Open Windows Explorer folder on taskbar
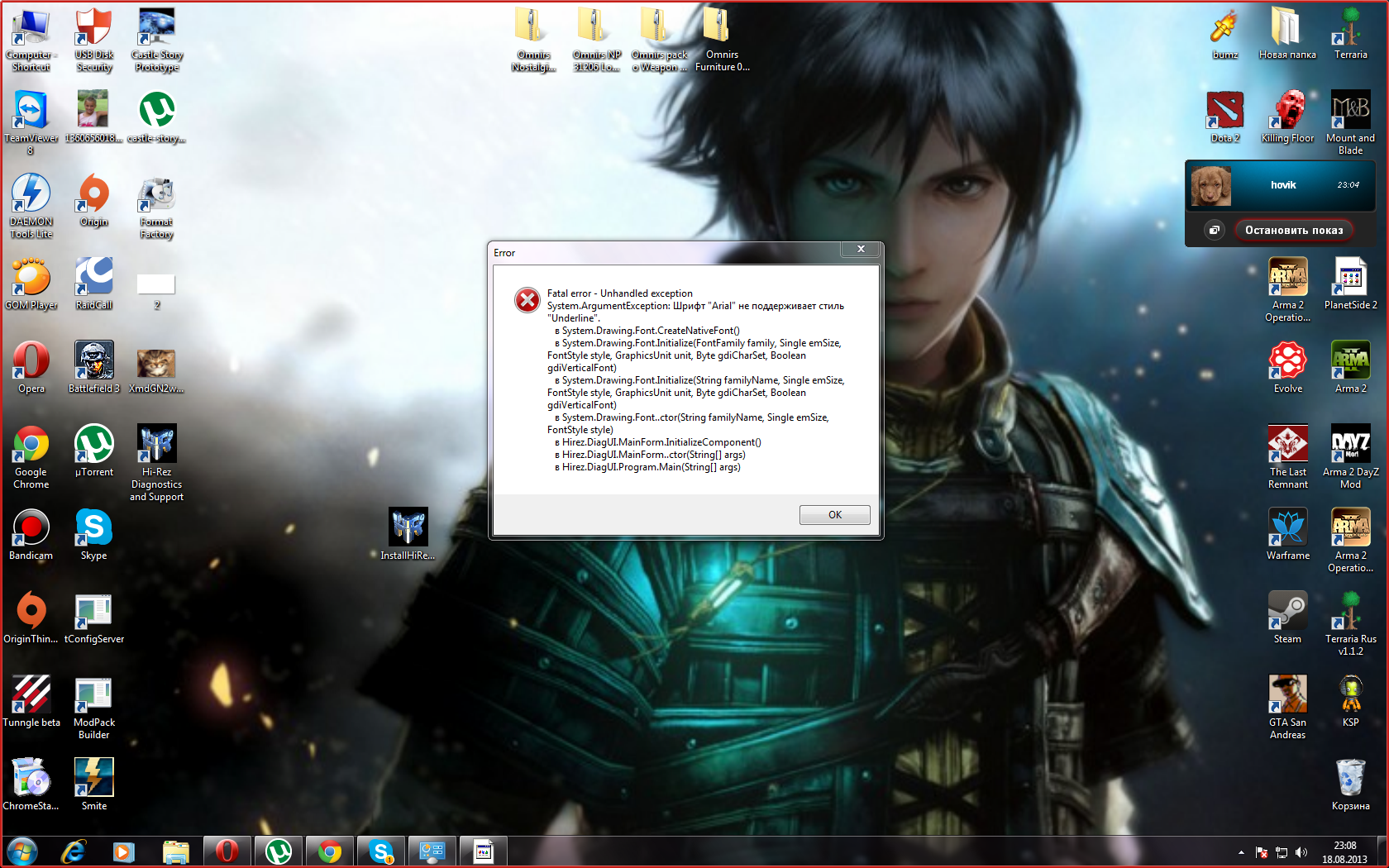 (175, 851)
